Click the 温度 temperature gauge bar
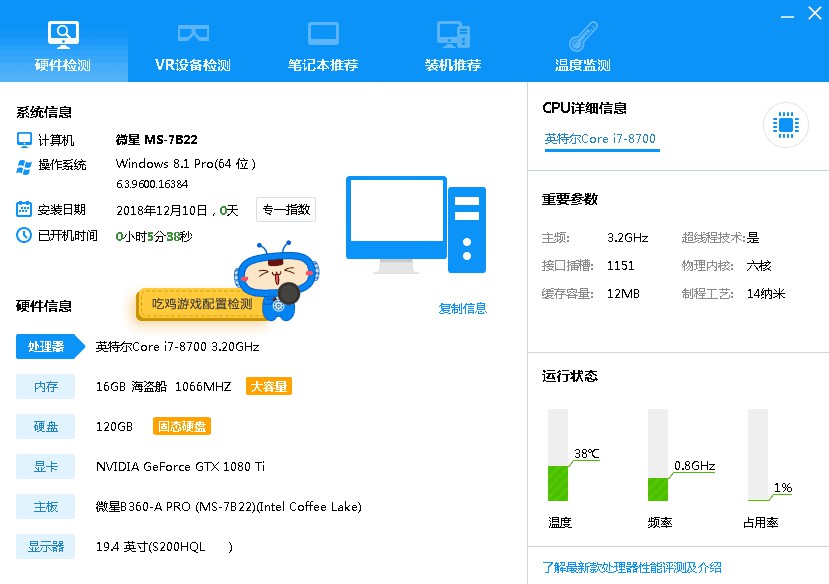The width and height of the screenshot is (829, 584). click(x=558, y=455)
